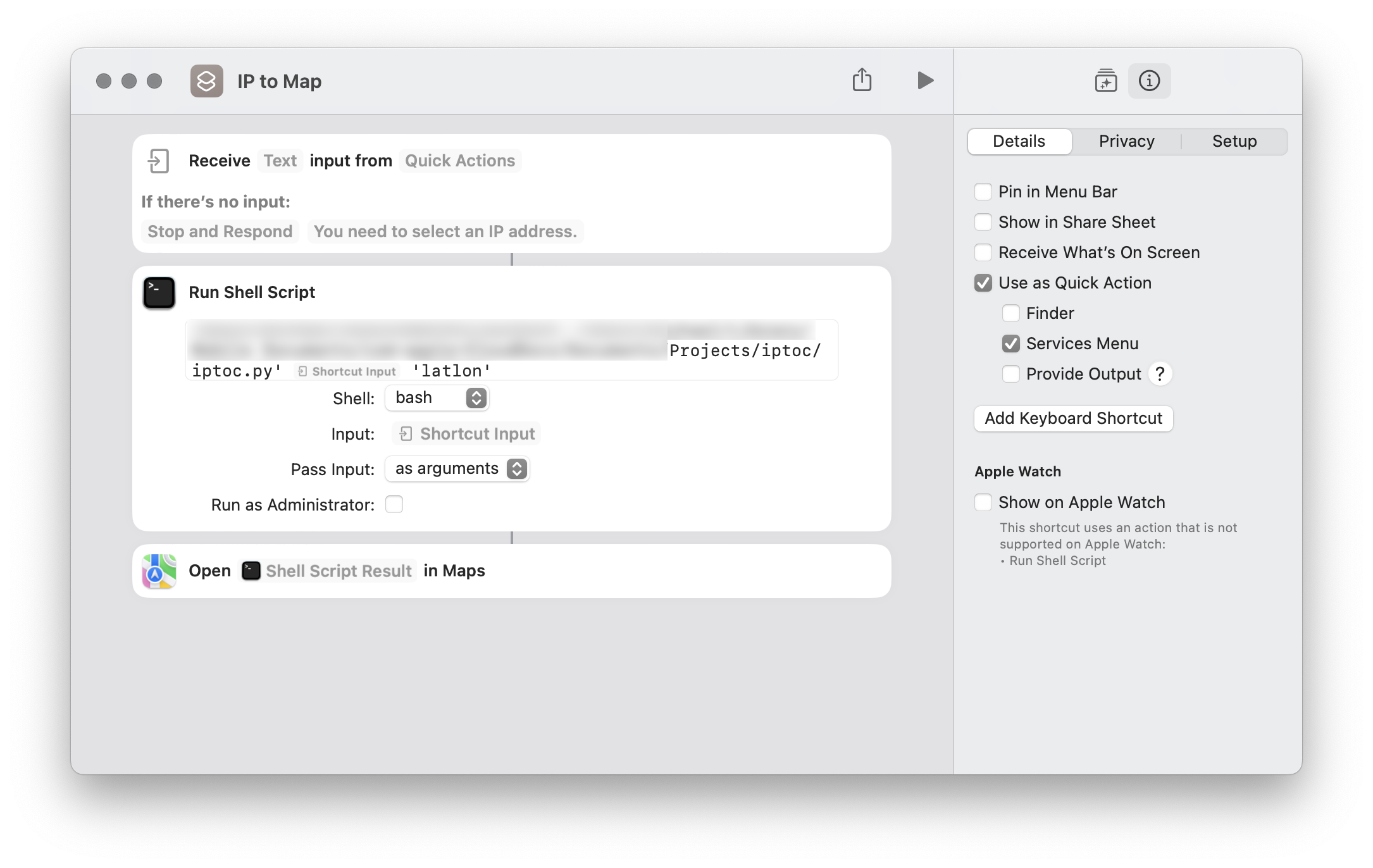The height and width of the screenshot is (868, 1373).
Task: Click the Run as Administrator toggle
Action: click(395, 504)
